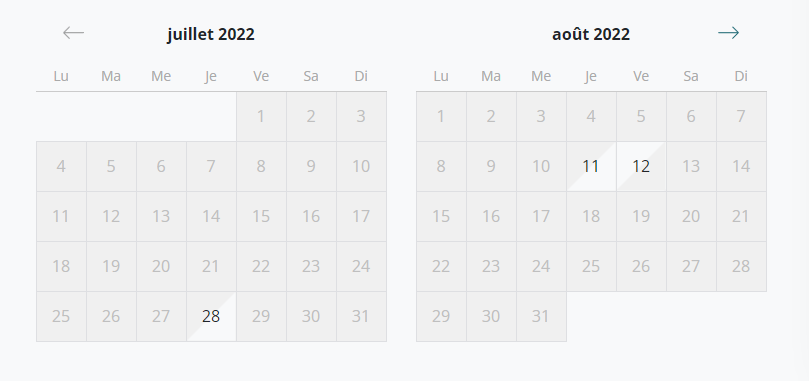This screenshot has height=381, width=809.
Task: Click disabled date 31 juillet
Action: pyautogui.click(x=361, y=316)
